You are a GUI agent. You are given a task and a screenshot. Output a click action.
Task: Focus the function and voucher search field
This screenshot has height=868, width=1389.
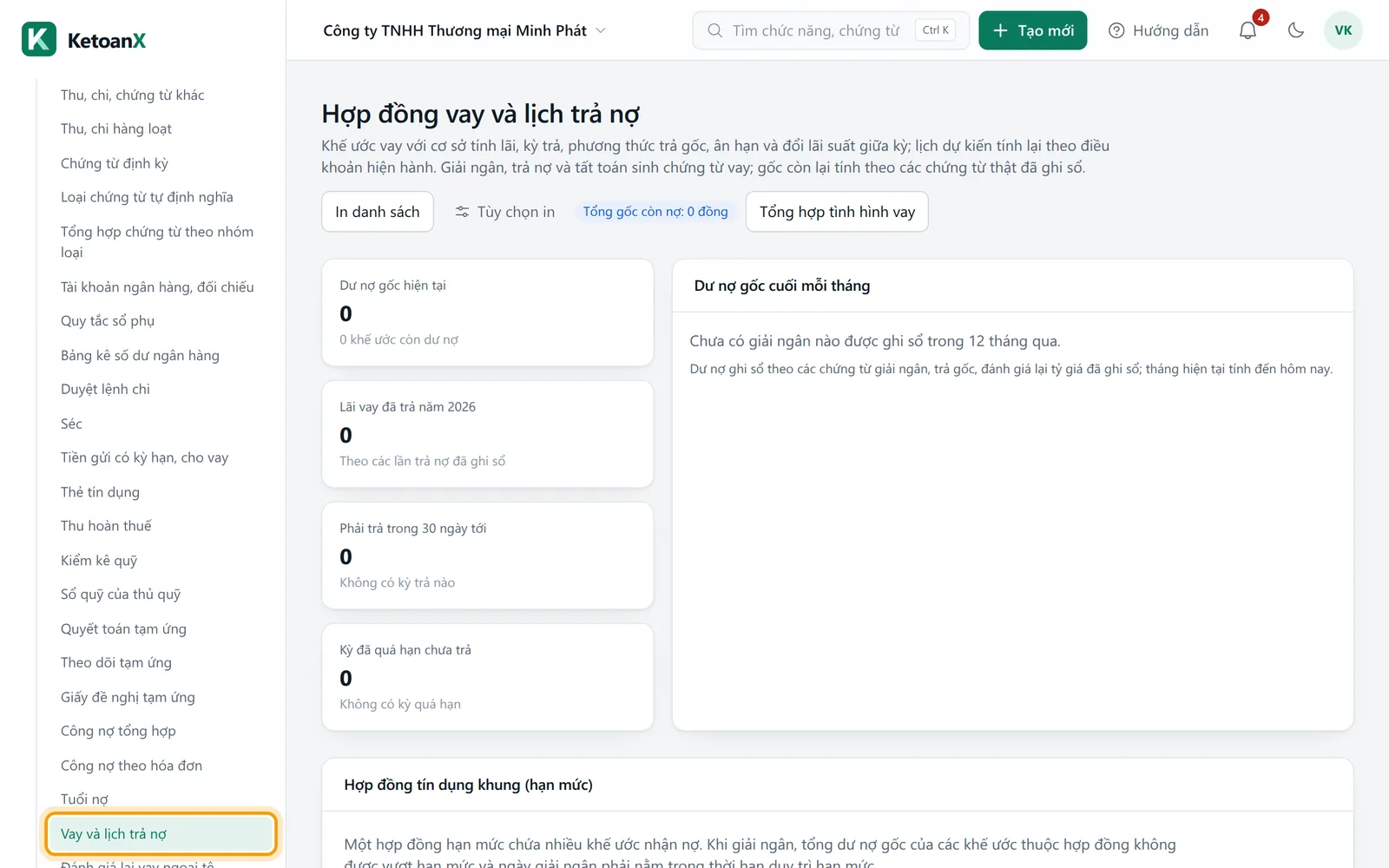pos(831,30)
